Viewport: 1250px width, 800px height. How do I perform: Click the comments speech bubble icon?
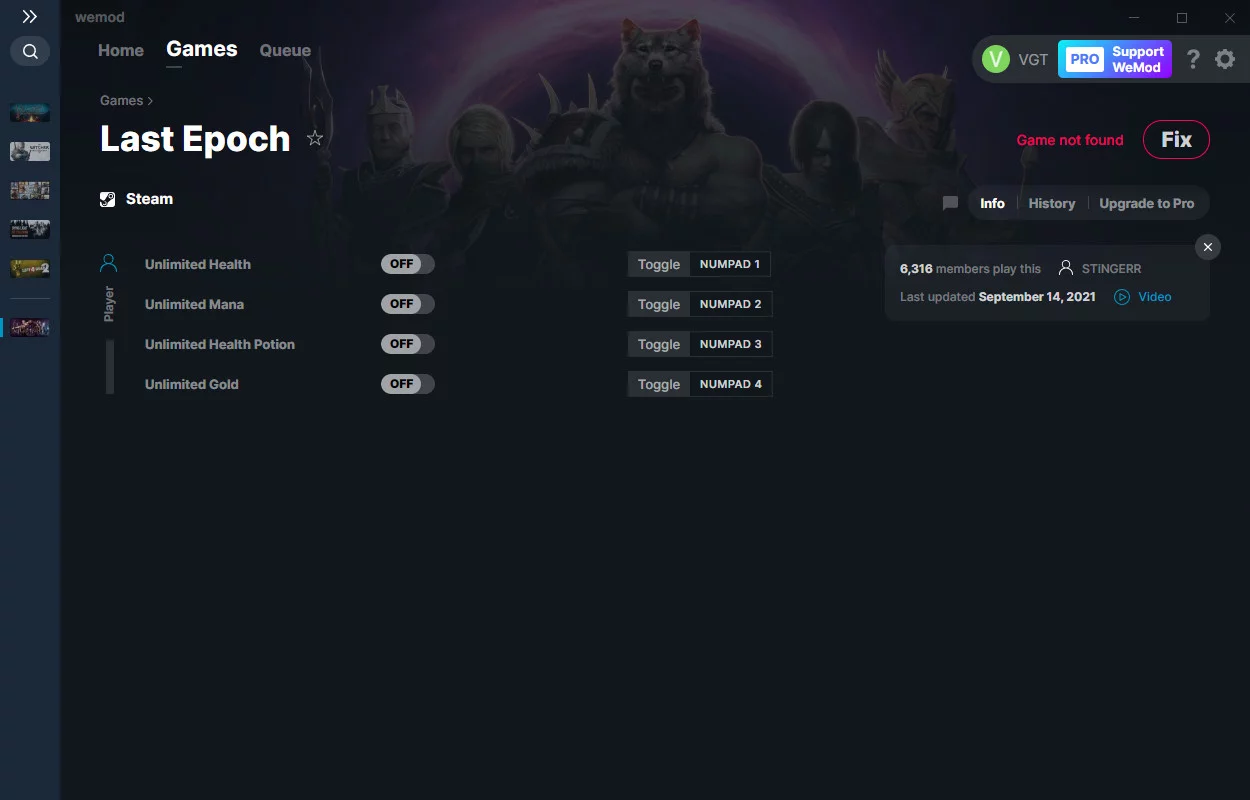pos(950,203)
